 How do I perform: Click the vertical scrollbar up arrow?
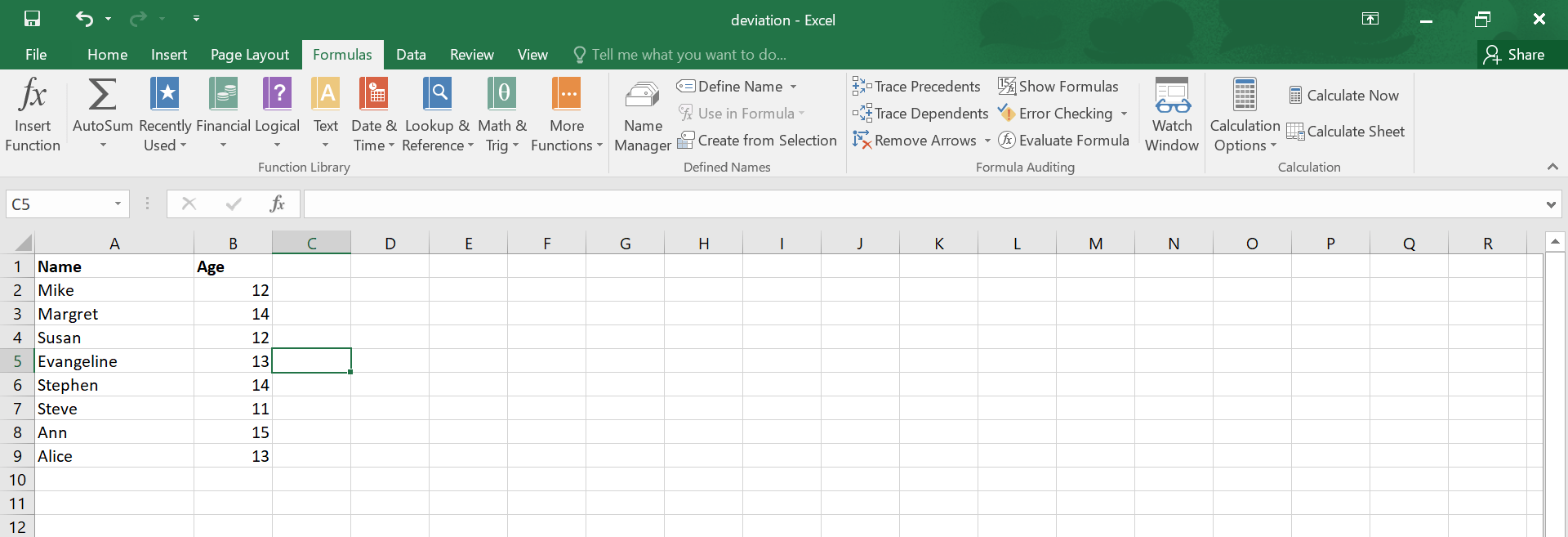1555,241
